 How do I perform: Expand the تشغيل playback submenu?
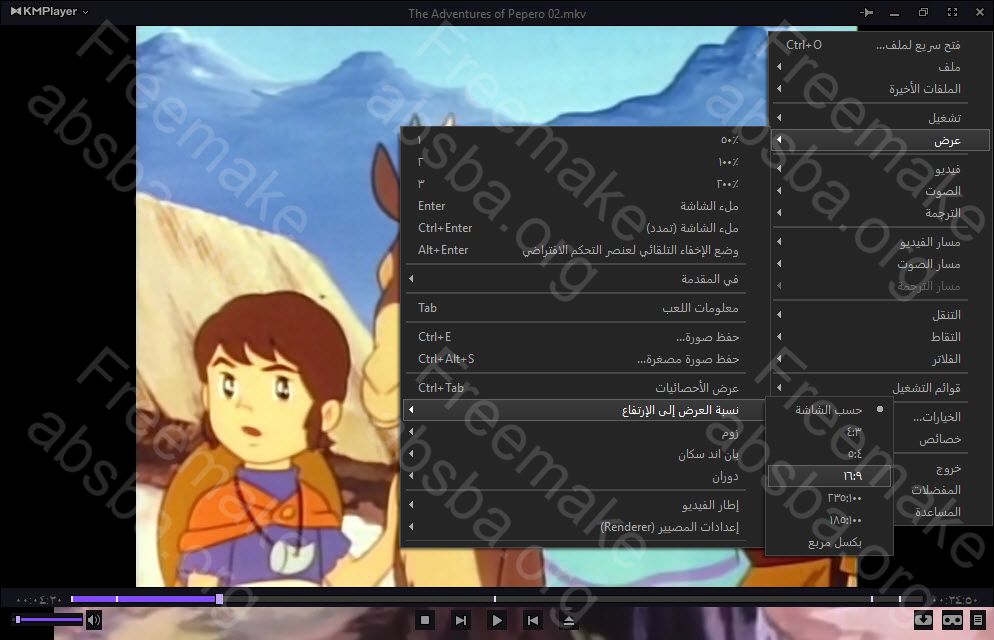880,118
